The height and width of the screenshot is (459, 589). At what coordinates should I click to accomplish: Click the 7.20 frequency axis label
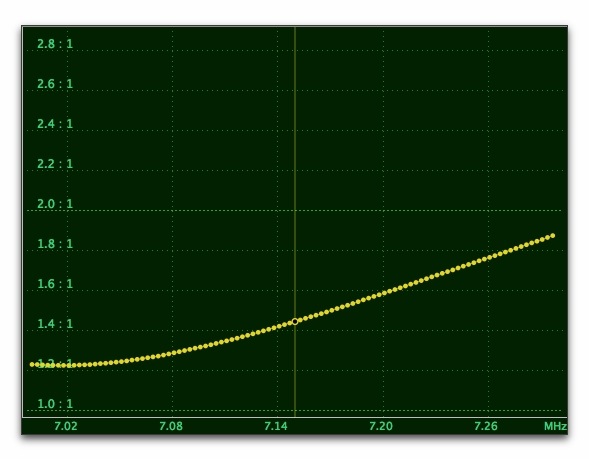click(x=381, y=426)
